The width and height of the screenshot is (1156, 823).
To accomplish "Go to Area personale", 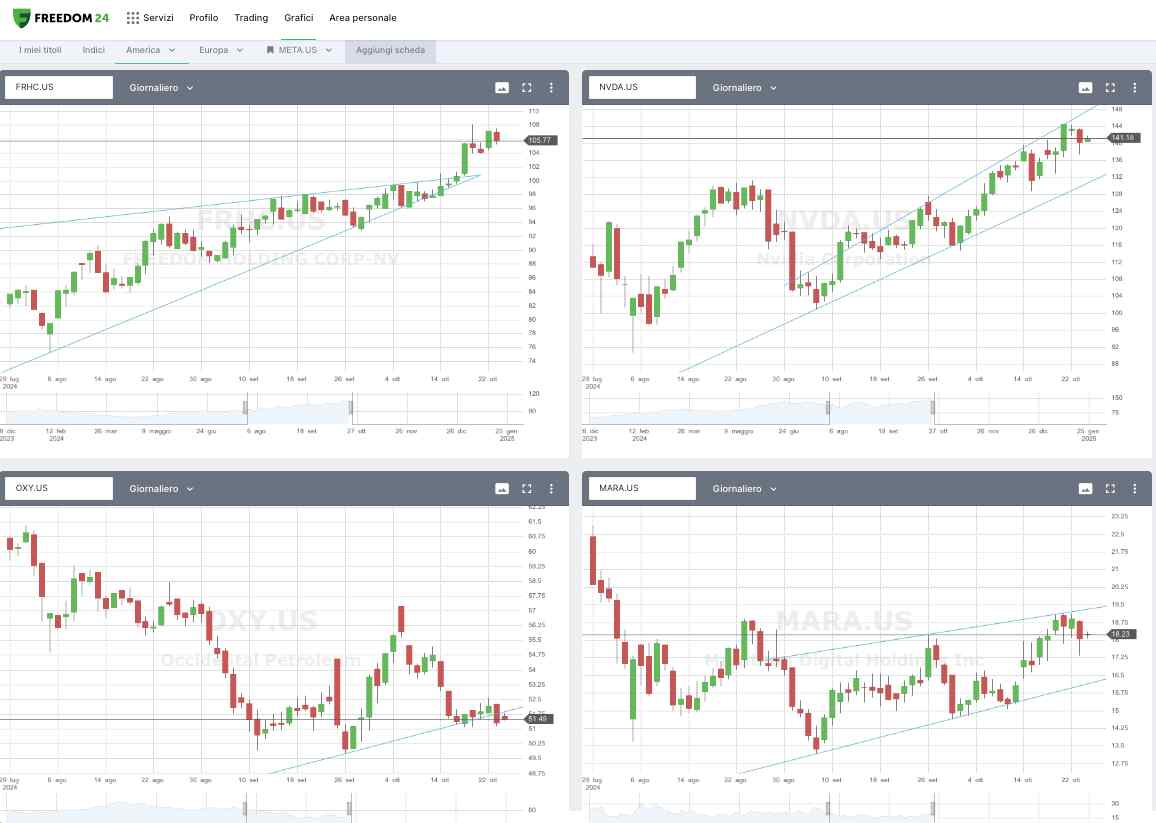I will pyautogui.click(x=362, y=18).
